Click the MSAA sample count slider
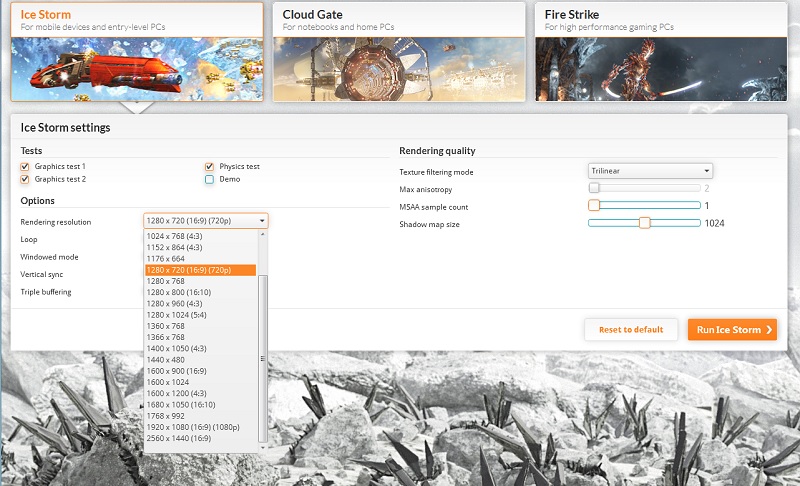The width and height of the screenshot is (800, 486). click(644, 206)
